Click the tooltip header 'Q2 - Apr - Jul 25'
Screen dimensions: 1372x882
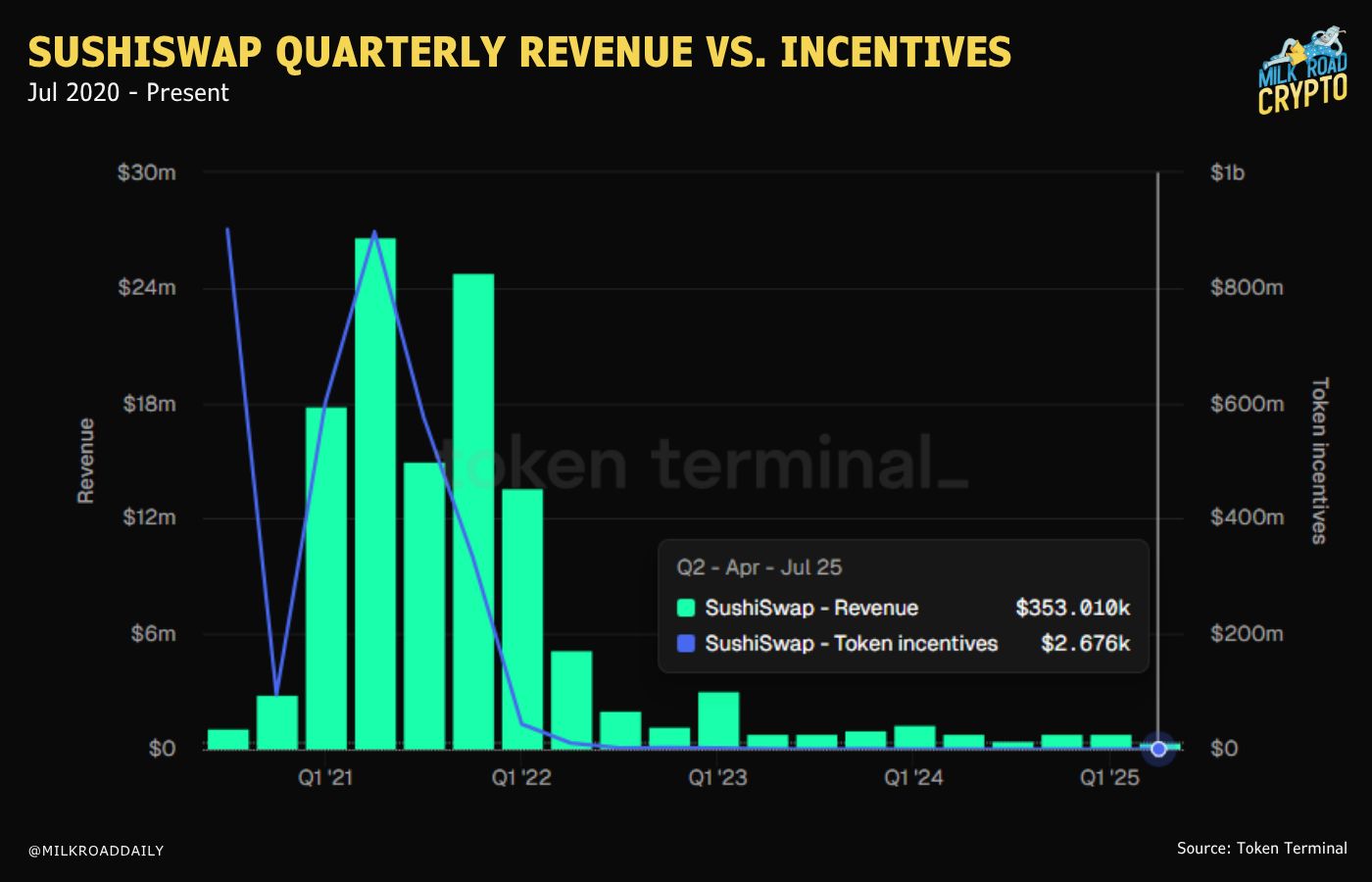coord(759,567)
